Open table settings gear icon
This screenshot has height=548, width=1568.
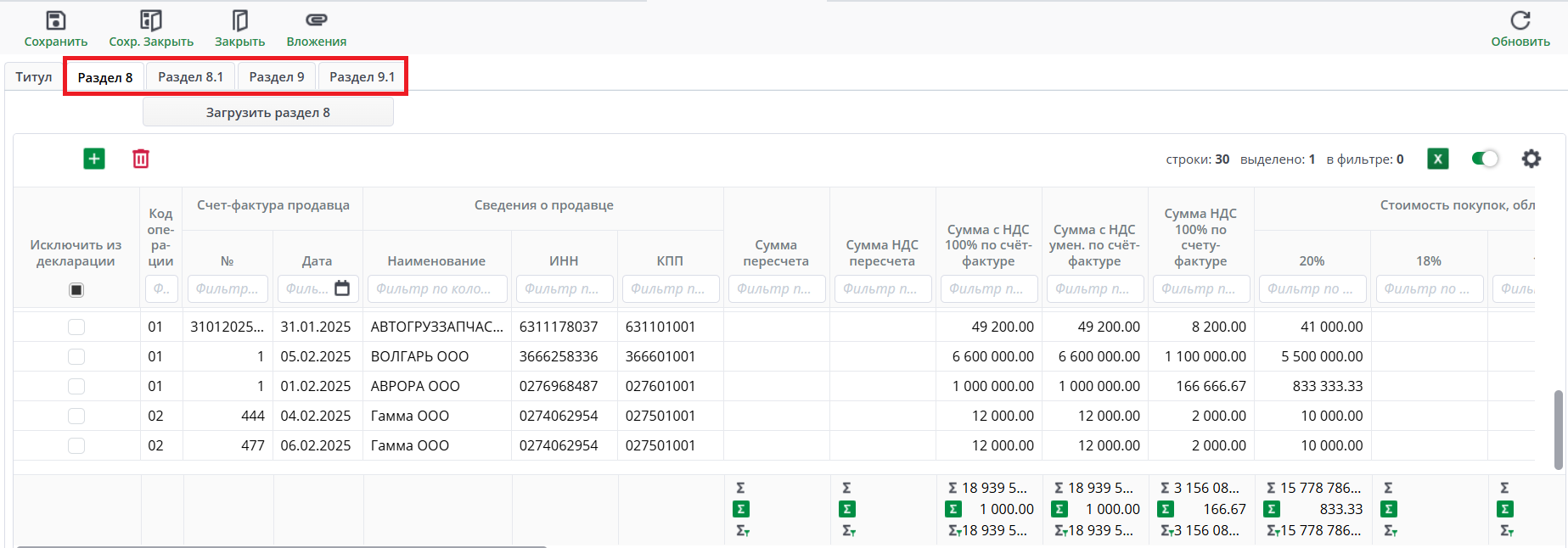(x=1531, y=159)
